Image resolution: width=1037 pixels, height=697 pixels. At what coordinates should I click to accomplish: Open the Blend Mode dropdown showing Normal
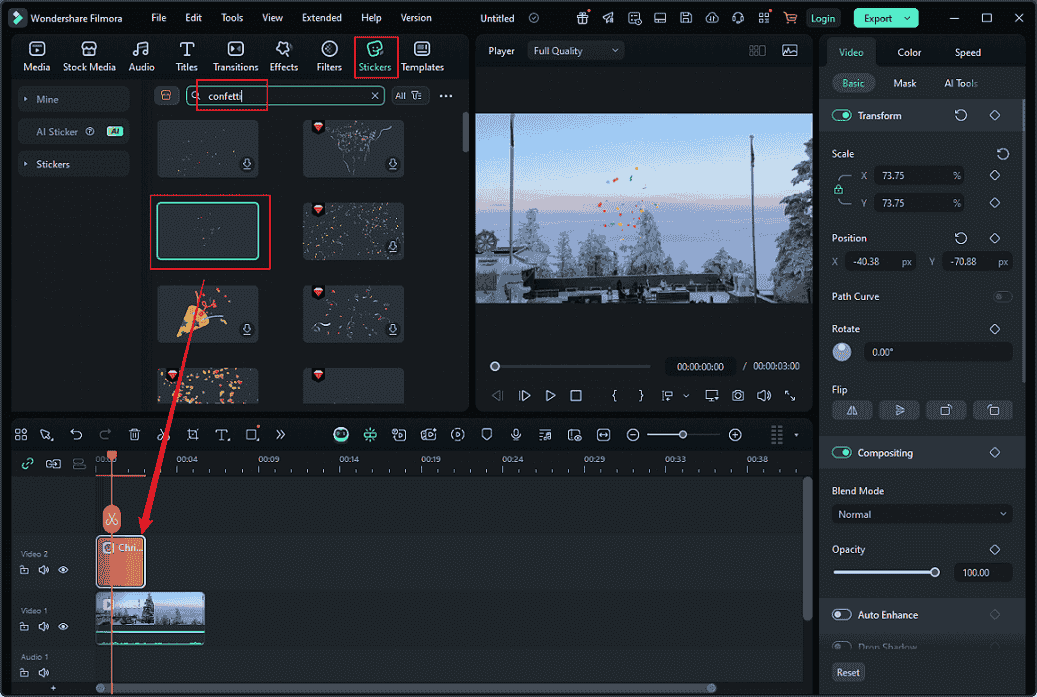click(x=920, y=514)
